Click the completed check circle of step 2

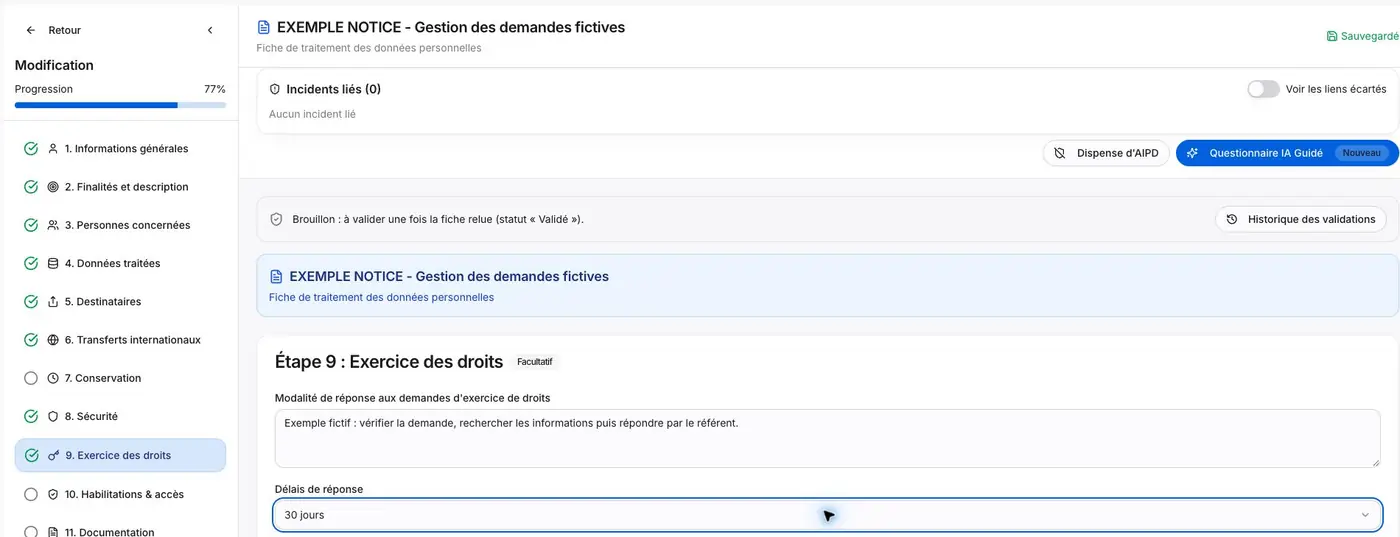click(31, 187)
